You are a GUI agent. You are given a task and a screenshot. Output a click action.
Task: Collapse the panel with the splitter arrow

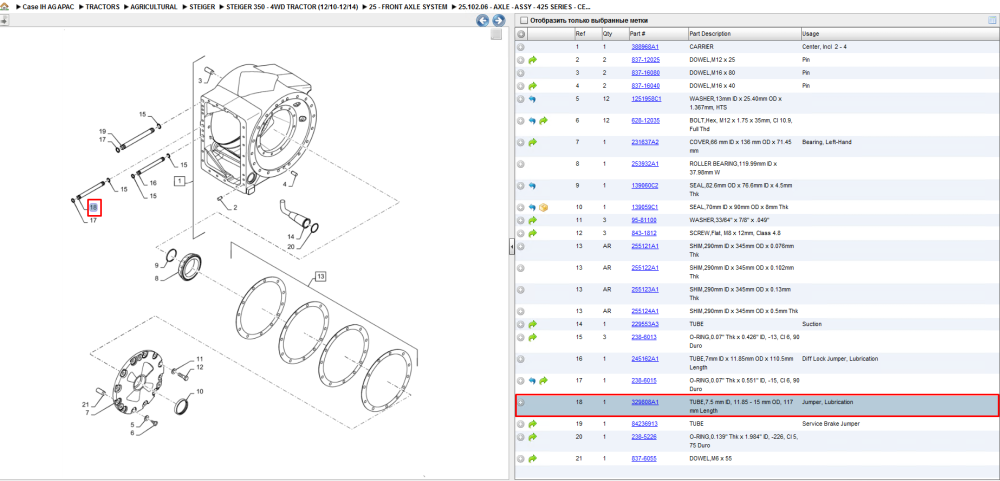tap(511, 247)
